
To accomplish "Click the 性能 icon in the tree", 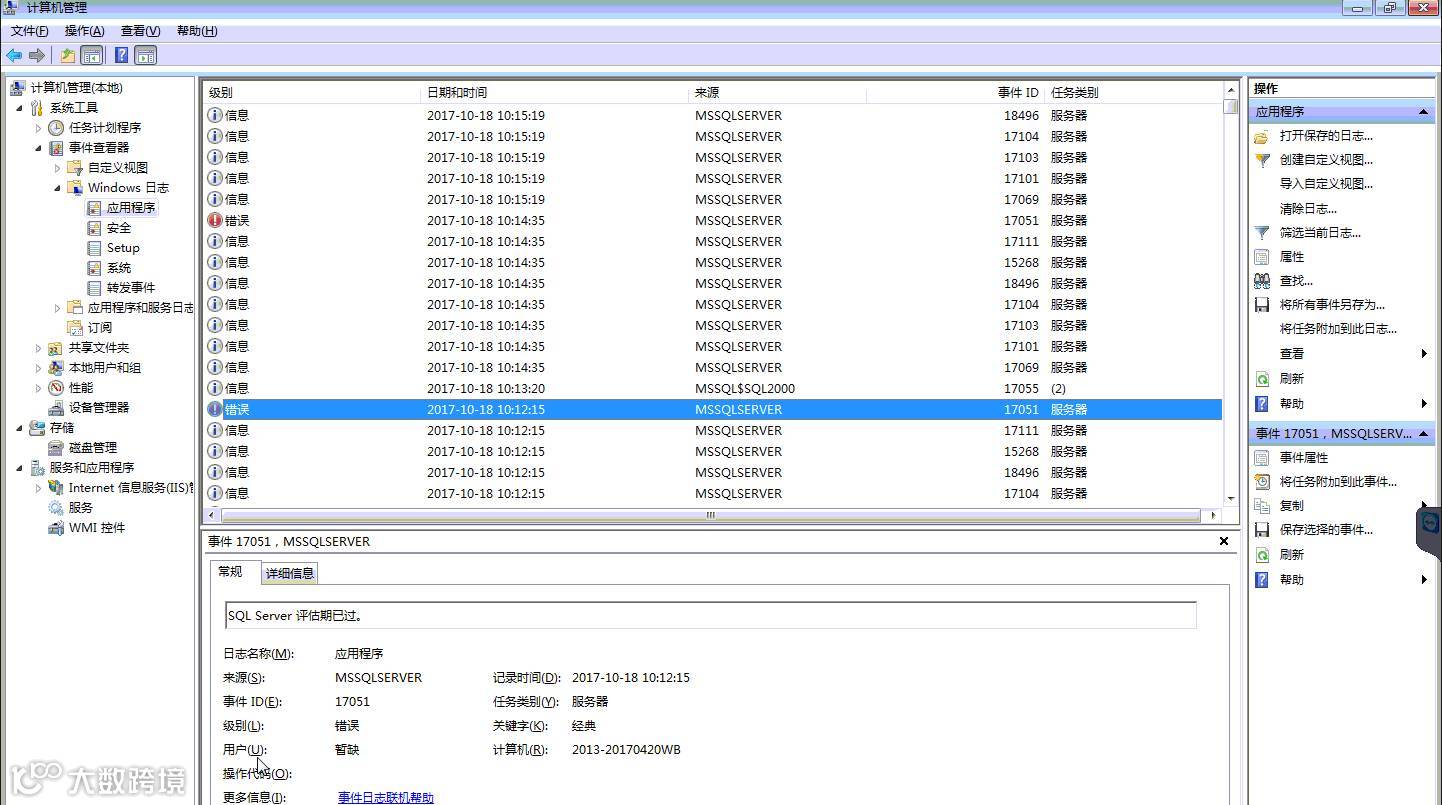I will pyautogui.click(x=57, y=388).
